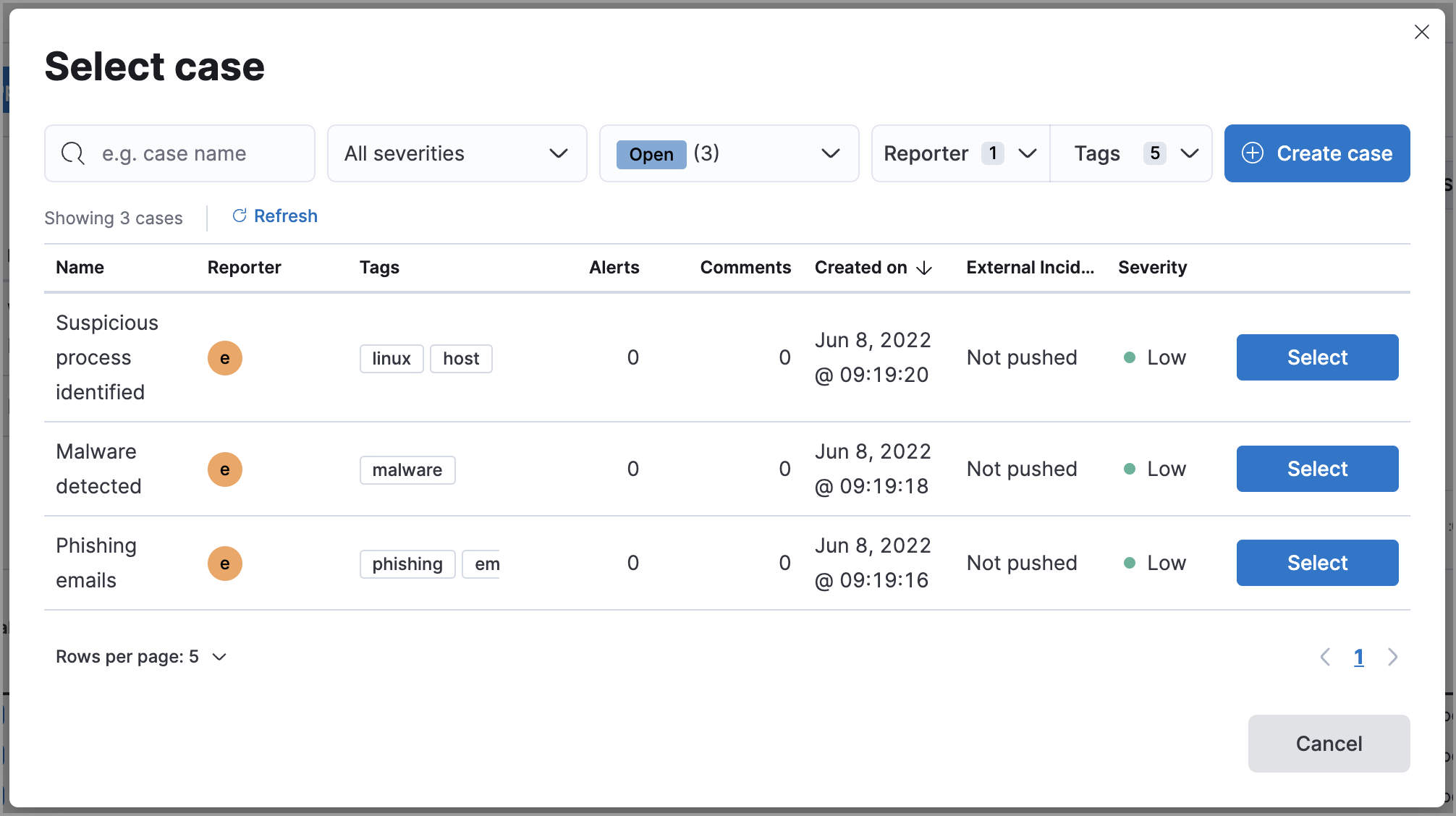Toggle the phishing tag badge
Image resolution: width=1456 pixels, height=816 pixels.
tap(407, 564)
